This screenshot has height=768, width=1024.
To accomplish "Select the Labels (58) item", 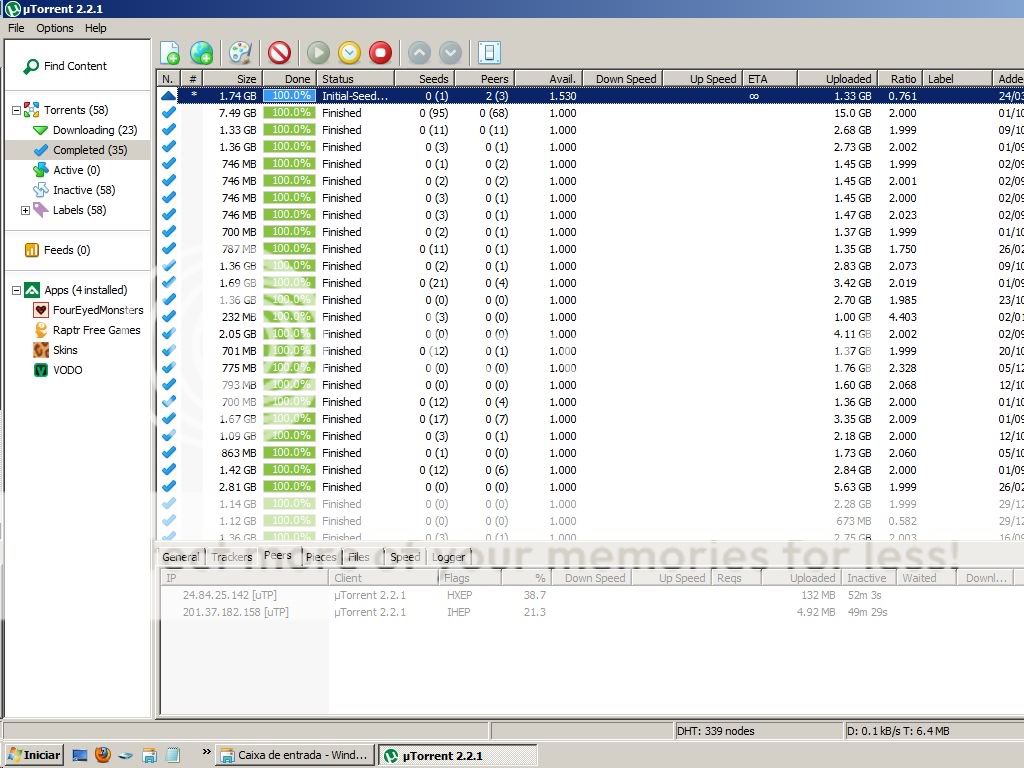I will point(79,210).
